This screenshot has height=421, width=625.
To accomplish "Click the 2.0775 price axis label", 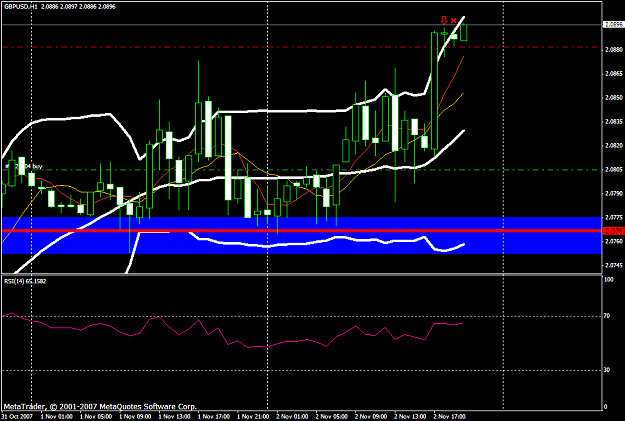I will [614, 217].
